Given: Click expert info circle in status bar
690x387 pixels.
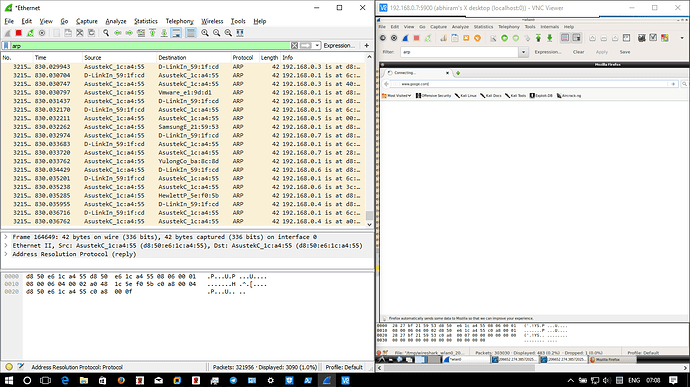Looking at the screenshot, I should pos(9,367).
